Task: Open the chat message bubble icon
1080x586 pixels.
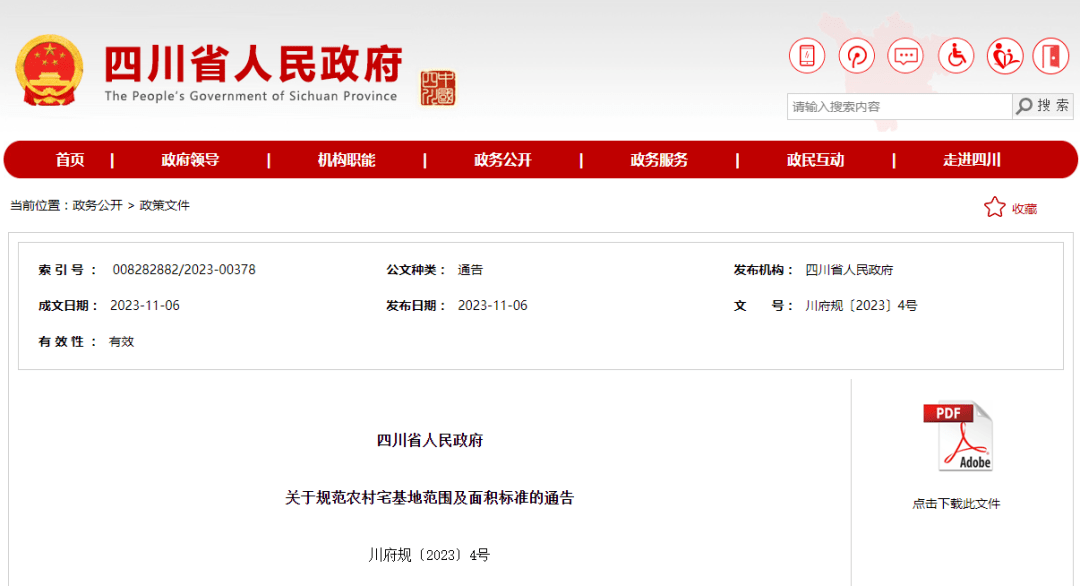Action: [905, 56]
